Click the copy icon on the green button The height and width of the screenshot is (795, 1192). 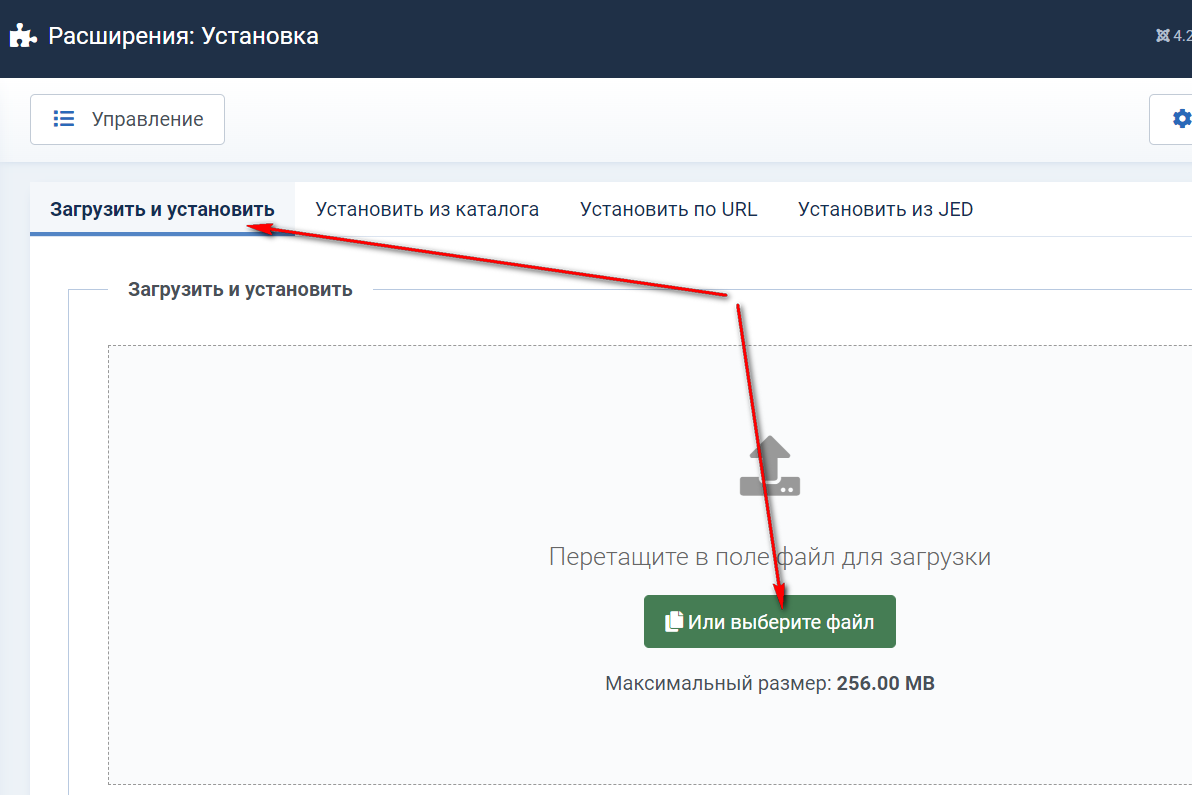click(x=674, y=622)
